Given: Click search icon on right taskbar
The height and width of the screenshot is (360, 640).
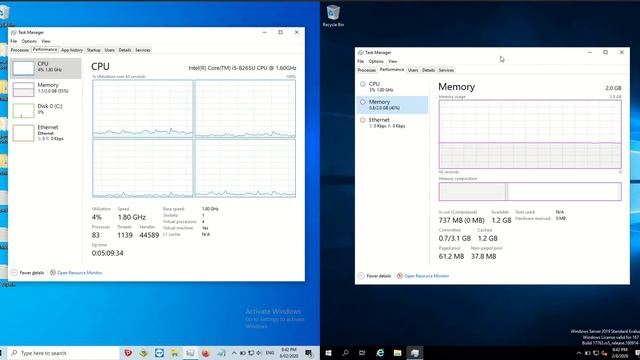Looking at the screenshot, I should [345, 353].
